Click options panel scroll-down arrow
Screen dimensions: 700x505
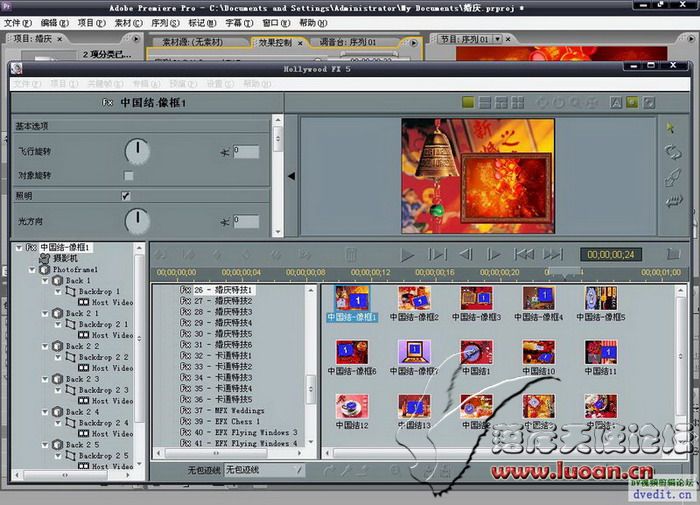point(278,232)
